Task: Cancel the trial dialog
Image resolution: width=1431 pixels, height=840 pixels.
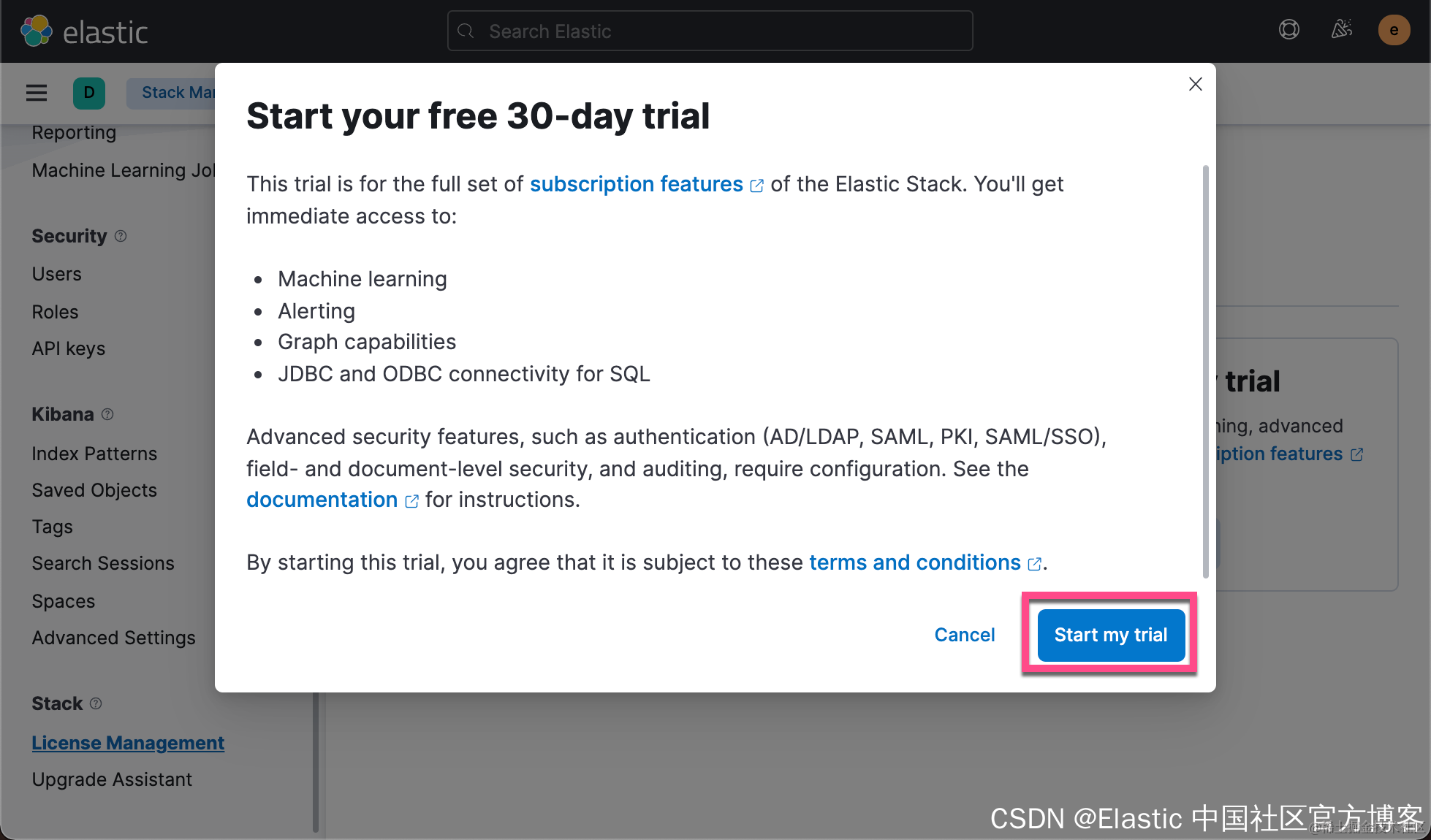Action: click(x=965, y=635)
